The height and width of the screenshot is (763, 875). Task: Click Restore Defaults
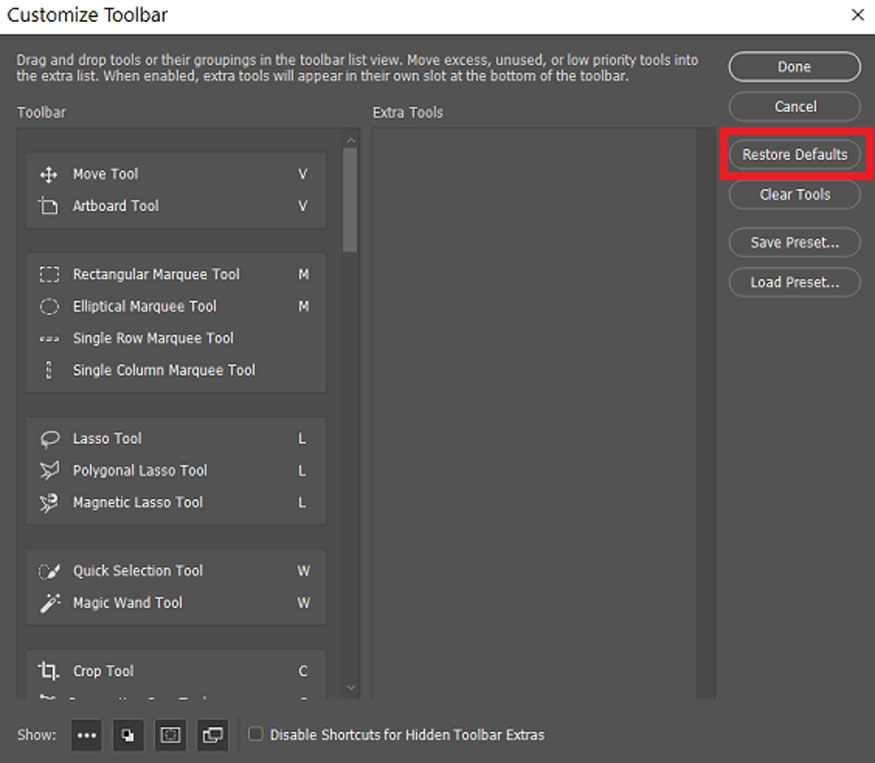pyautogui.click(x=794, y=155)
